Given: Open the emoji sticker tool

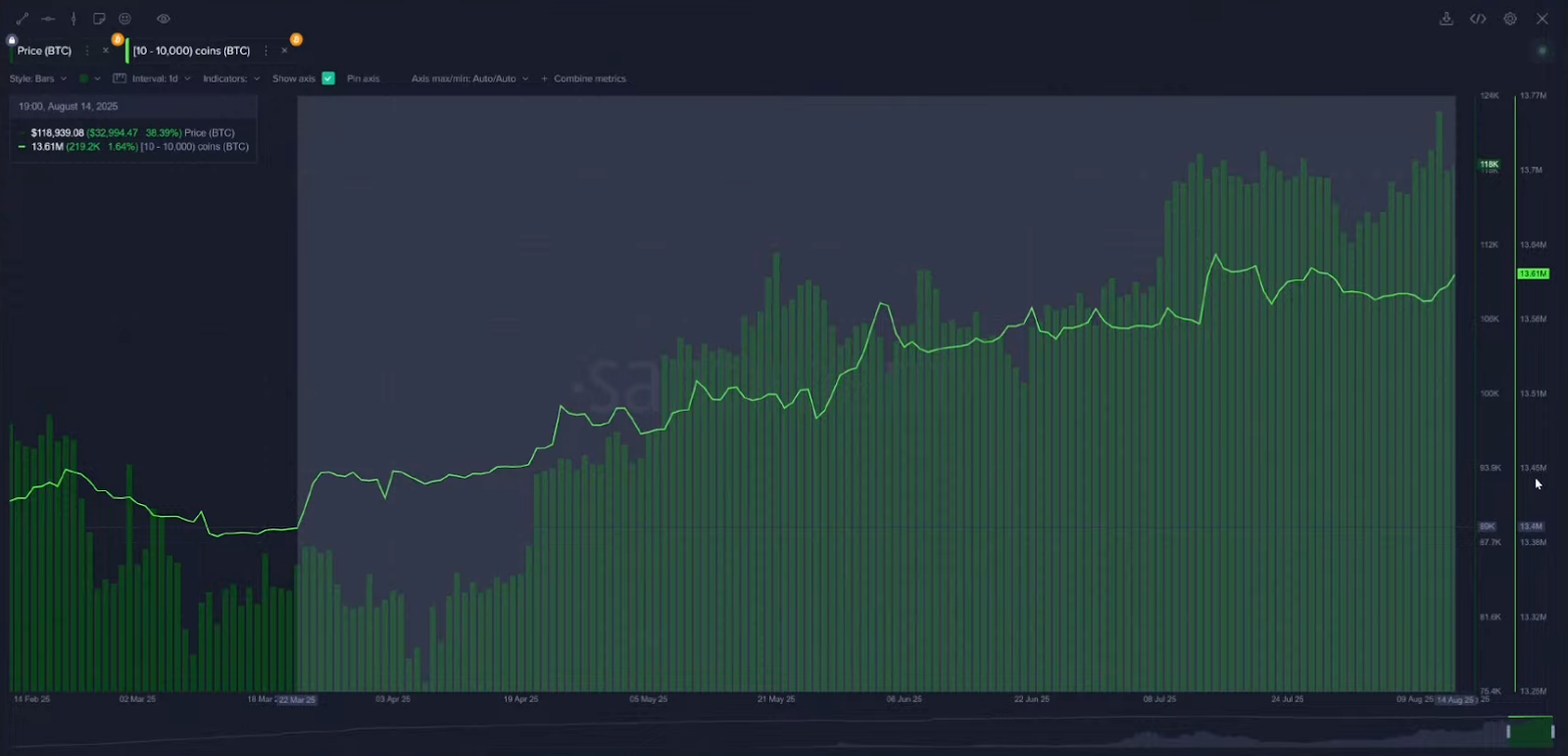Looking at the screenshot, I should pos(124,19).
